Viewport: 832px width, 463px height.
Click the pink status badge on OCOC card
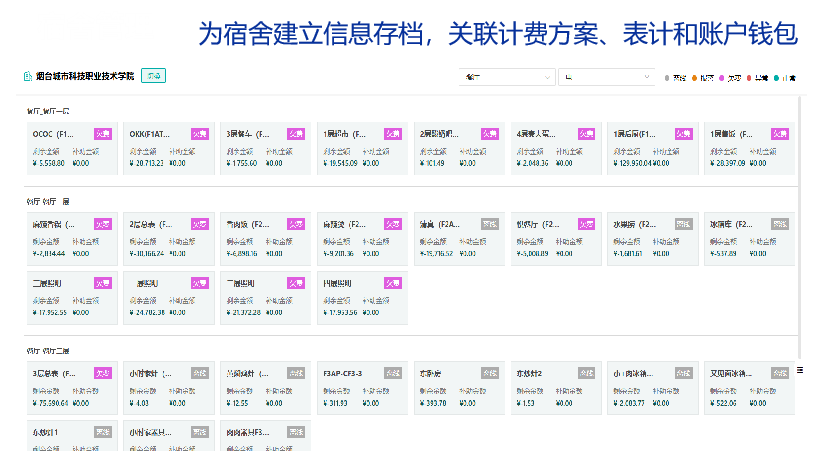pyautogui.click(x=102, y=134)
